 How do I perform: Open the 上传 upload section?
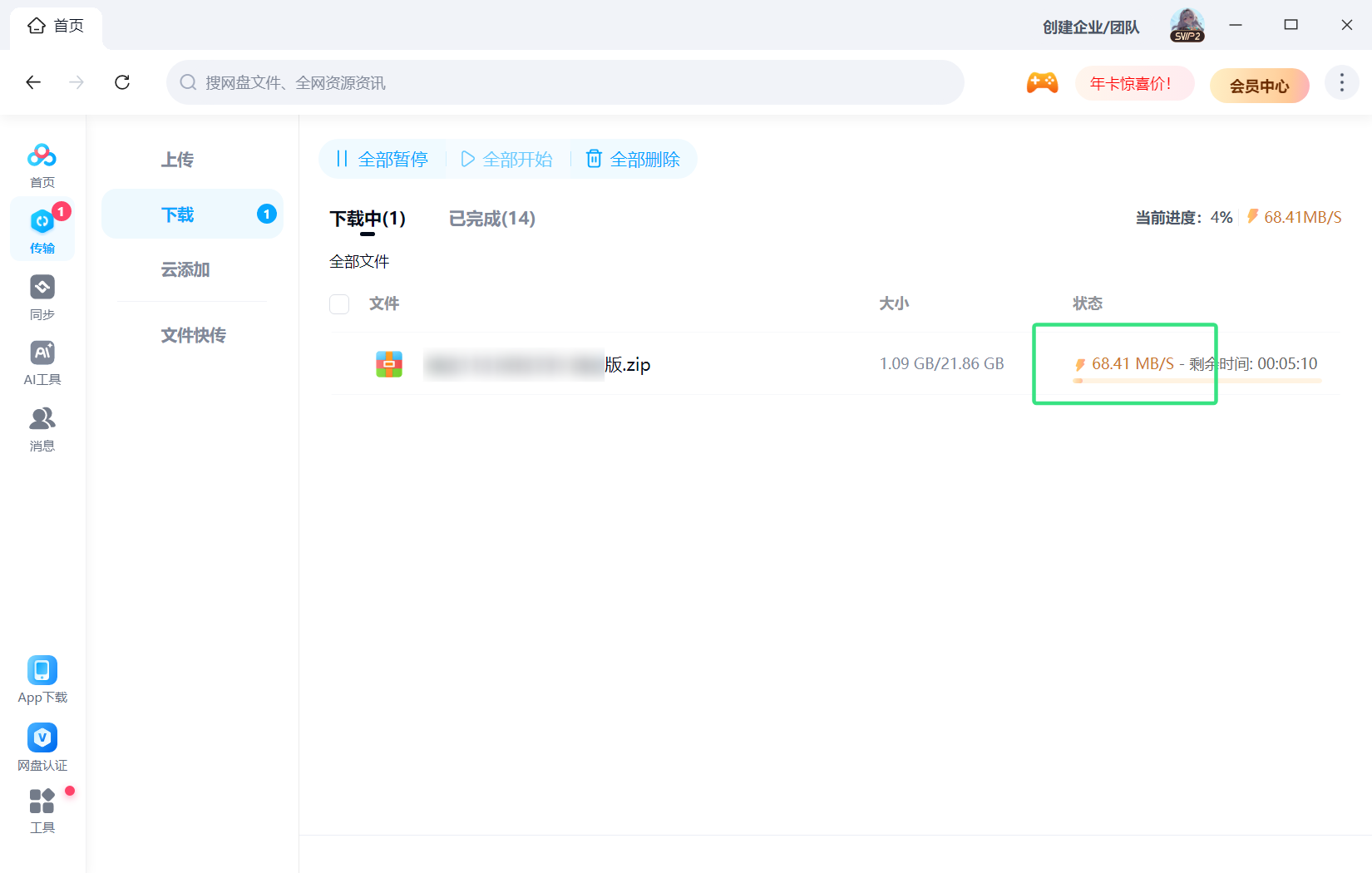pyautogui.click(x=177, y=160)
